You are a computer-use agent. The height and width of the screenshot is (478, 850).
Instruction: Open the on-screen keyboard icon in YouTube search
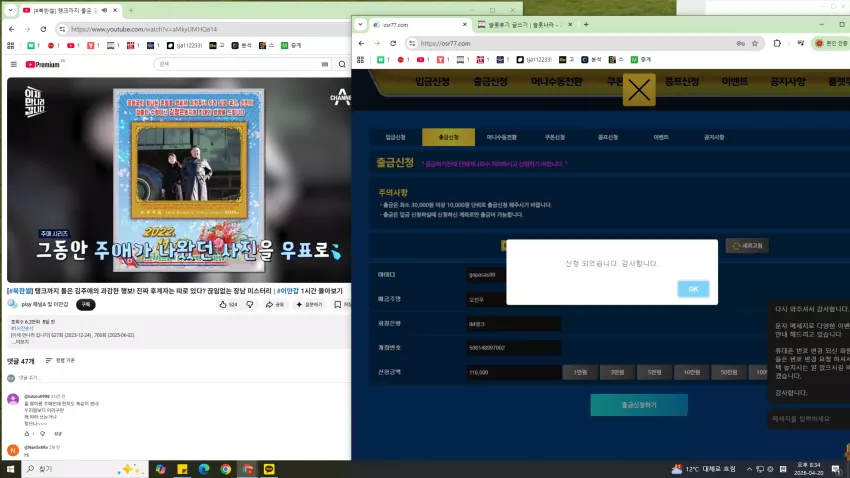[x=325, y=64]
